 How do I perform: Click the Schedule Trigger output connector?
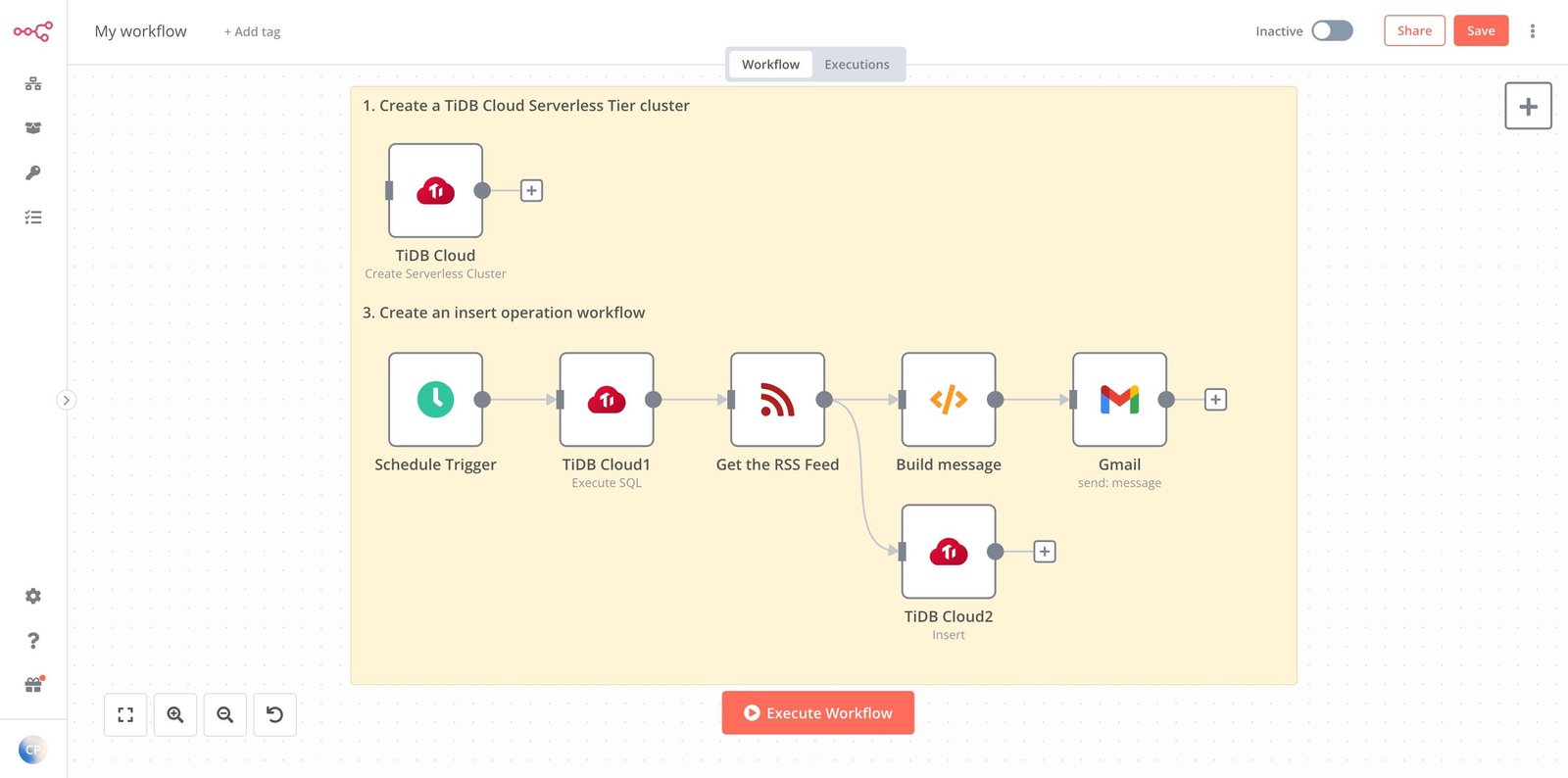[482, 400]
